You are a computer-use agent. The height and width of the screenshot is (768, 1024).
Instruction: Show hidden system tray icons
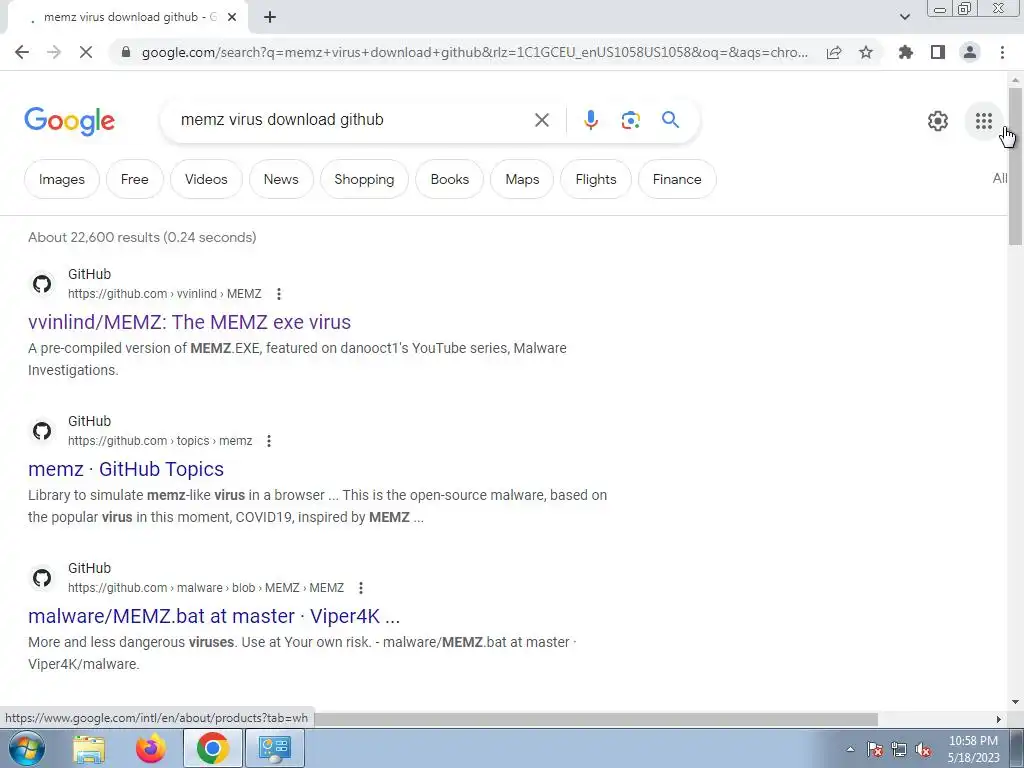pyautogui.click(x=850, y=749)
